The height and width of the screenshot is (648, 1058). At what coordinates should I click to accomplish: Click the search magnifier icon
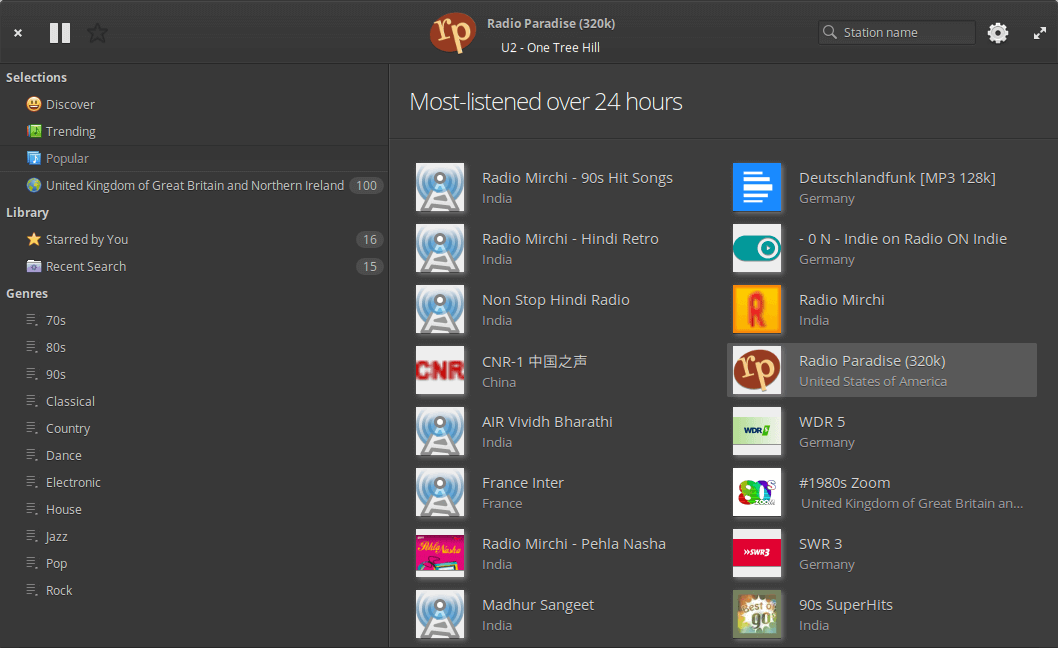point(830,32)
